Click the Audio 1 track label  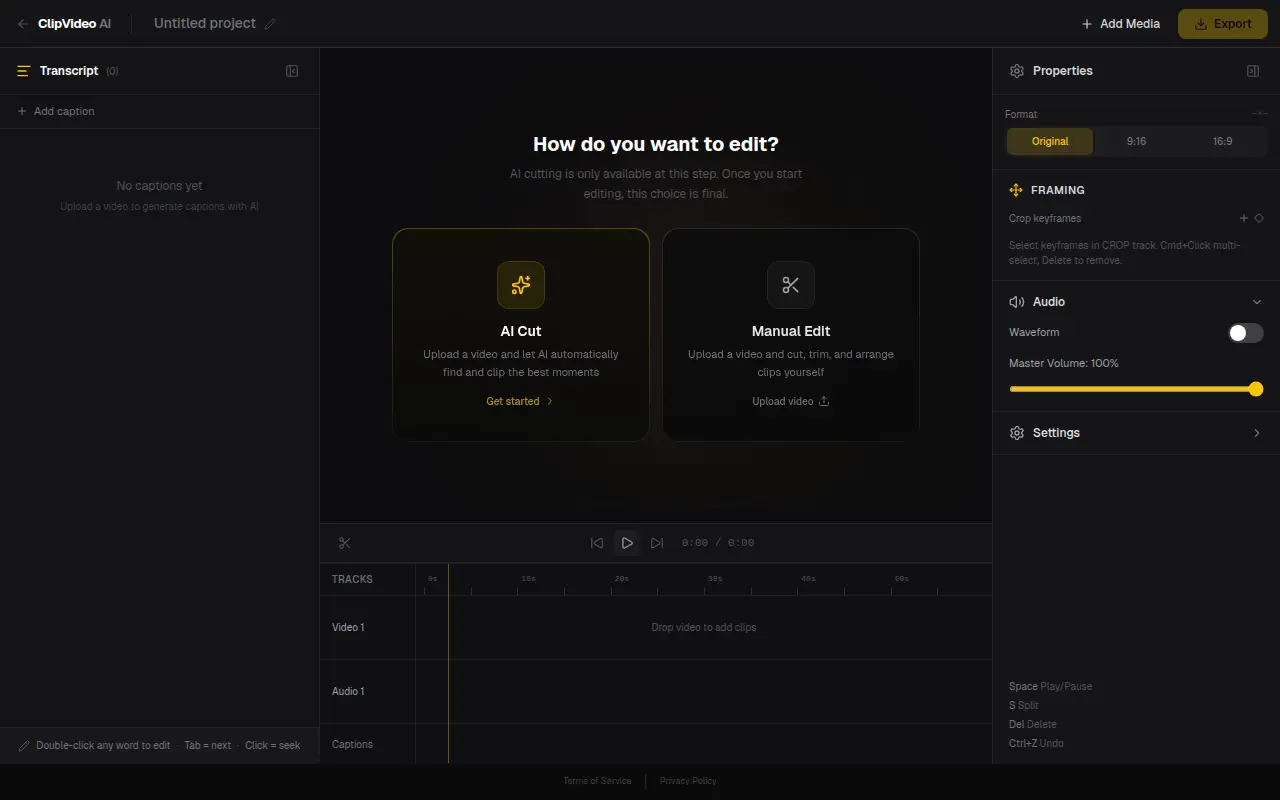pos(348,692)
